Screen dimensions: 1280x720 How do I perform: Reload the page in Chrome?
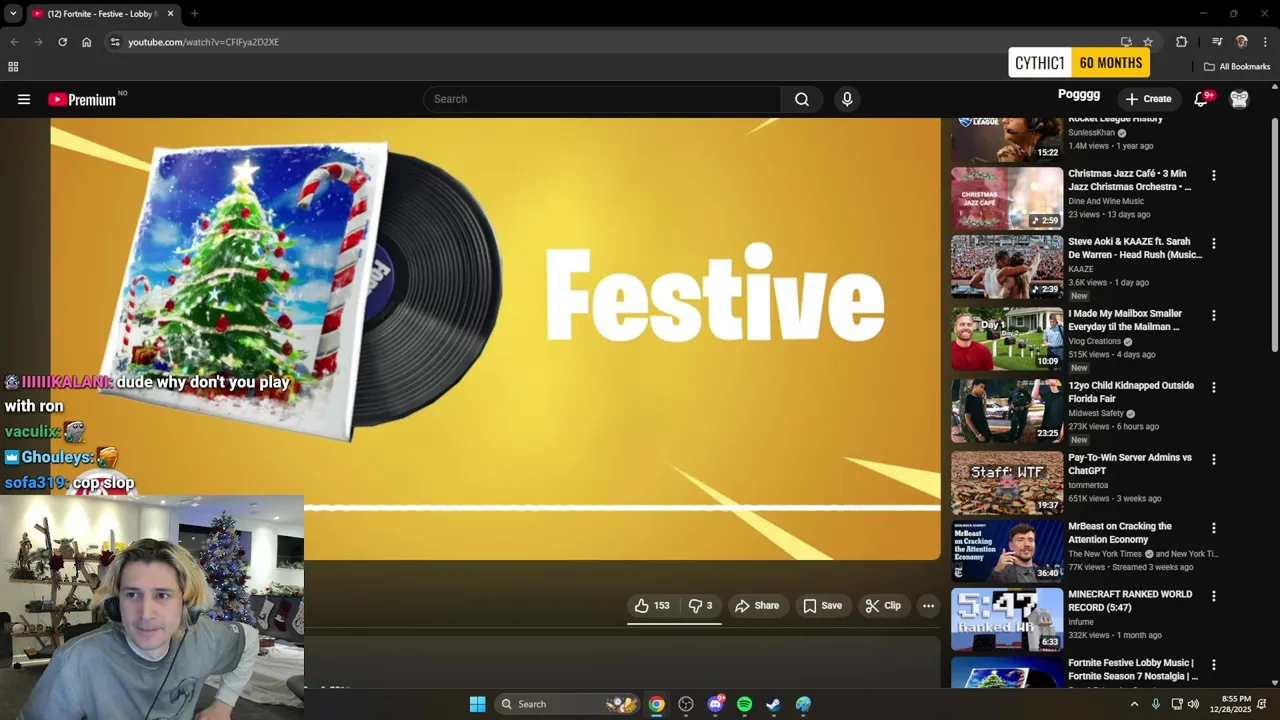click(x=62, y=42)
